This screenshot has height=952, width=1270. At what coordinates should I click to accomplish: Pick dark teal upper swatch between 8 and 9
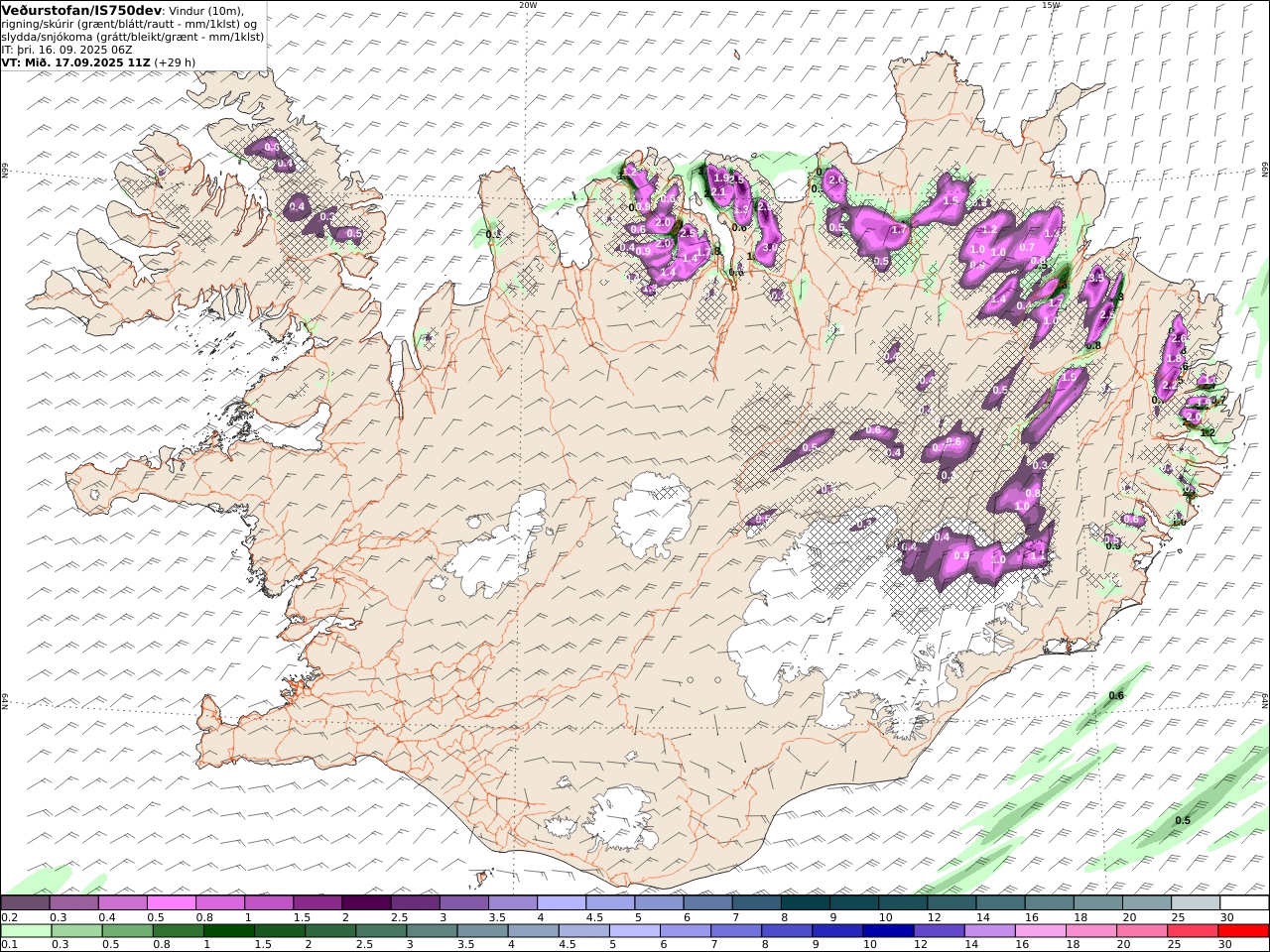[x=805, y=903]
